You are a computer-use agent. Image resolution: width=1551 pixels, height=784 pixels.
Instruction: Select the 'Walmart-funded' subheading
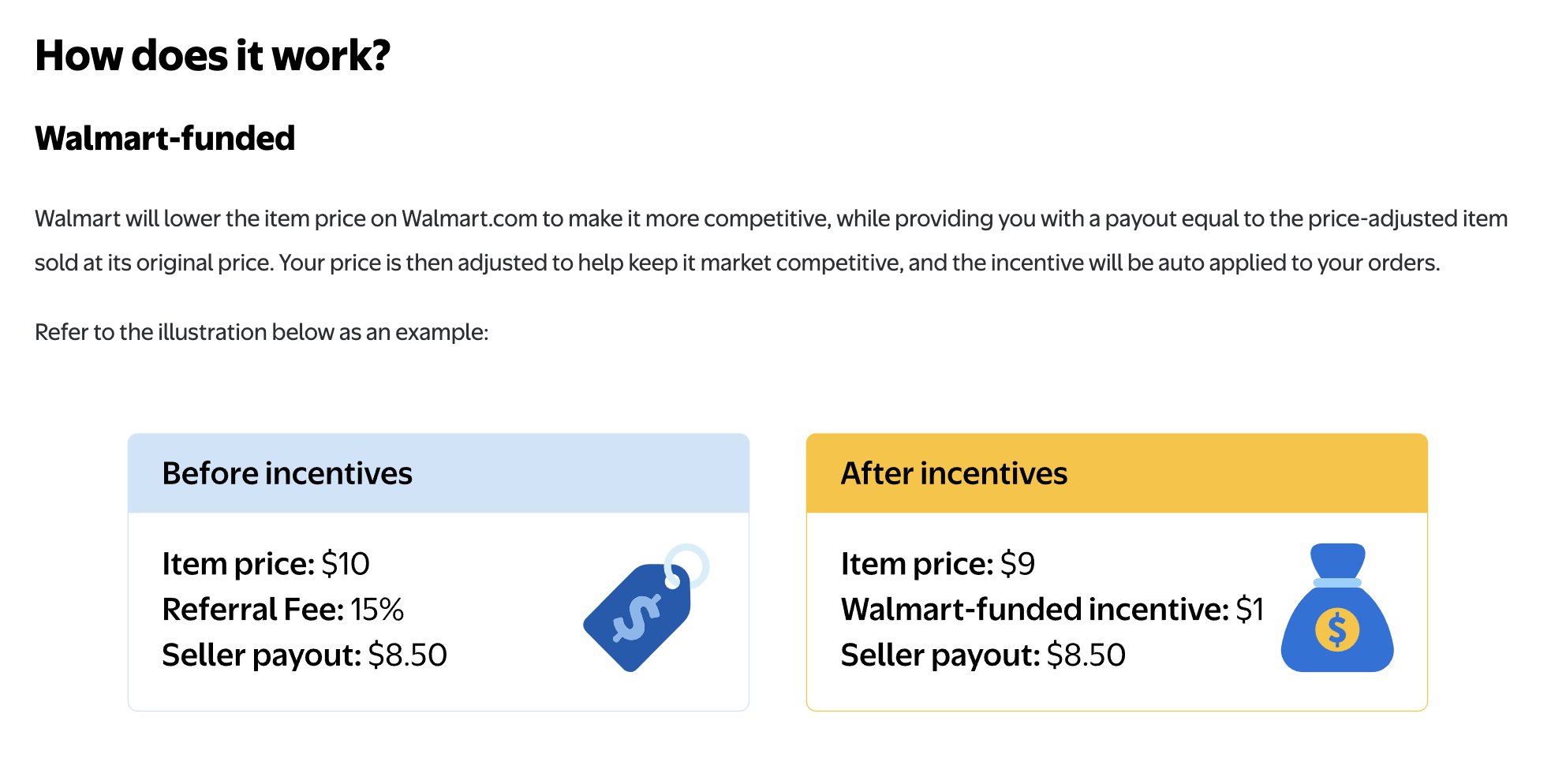165,138
